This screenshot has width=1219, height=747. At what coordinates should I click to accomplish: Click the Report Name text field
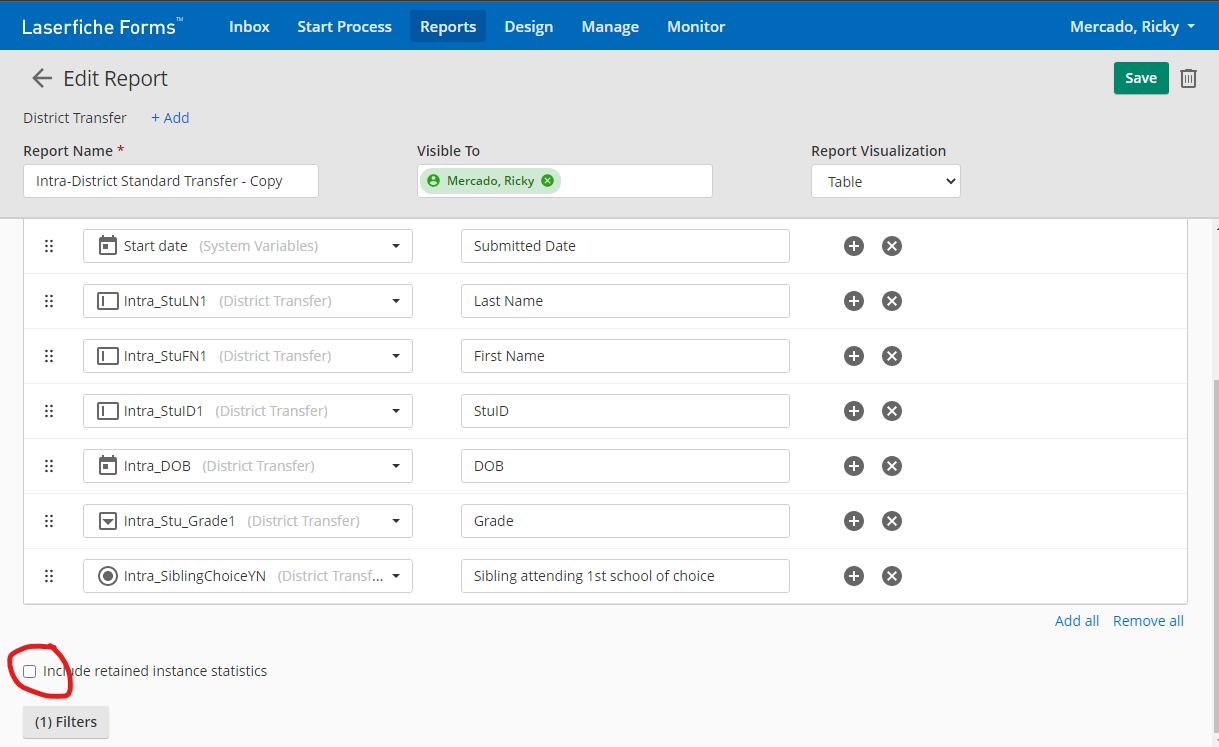(171, 181)
